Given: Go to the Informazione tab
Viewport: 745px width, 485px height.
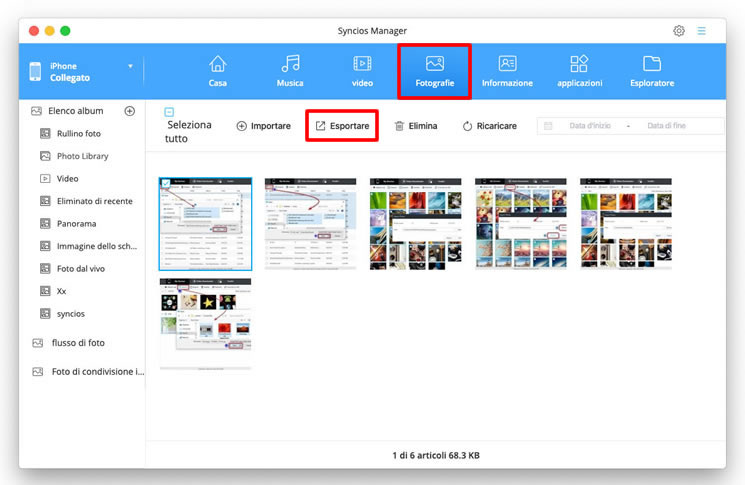Looking at the screenshot, I should click(x=507, y=71).
